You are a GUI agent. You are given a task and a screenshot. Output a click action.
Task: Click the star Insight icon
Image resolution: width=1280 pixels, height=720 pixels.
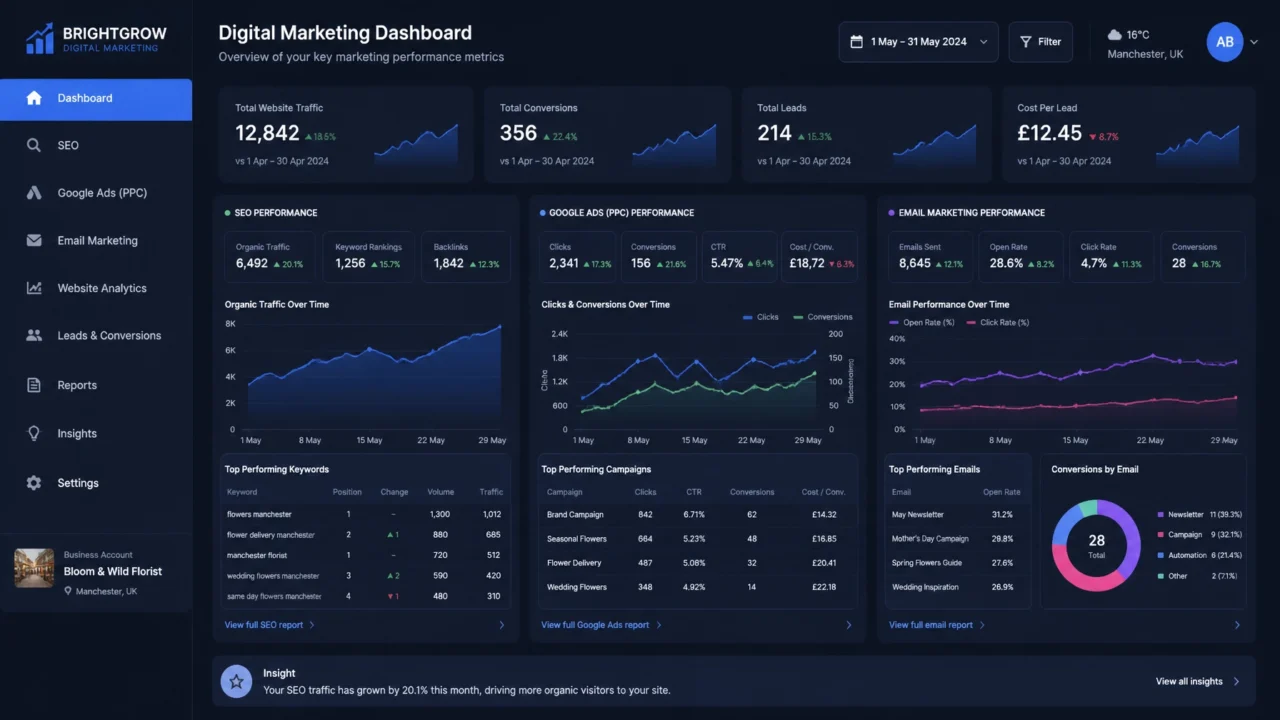[236, 682]
